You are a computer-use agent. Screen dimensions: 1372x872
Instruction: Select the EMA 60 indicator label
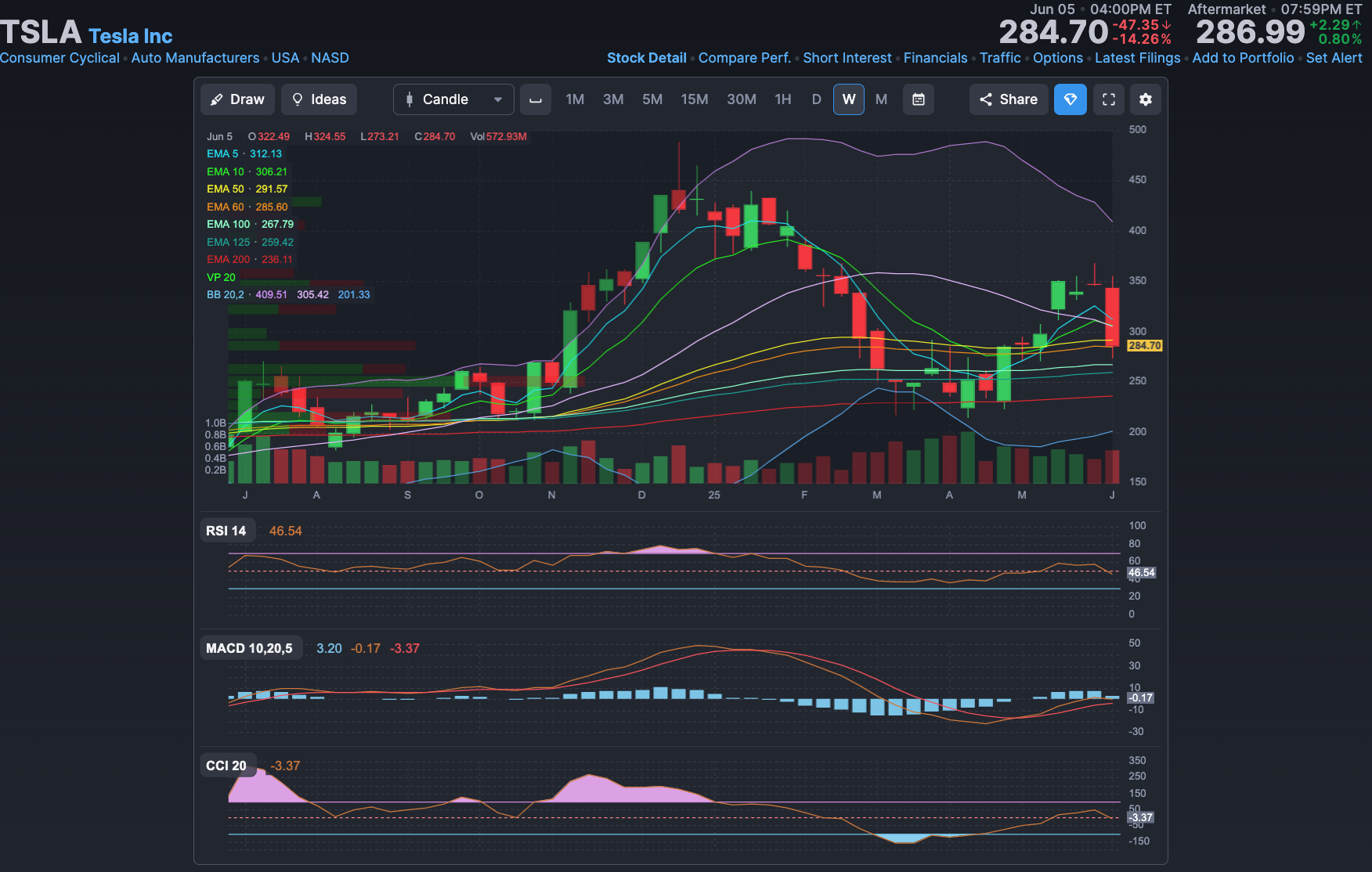pos(226,207)
